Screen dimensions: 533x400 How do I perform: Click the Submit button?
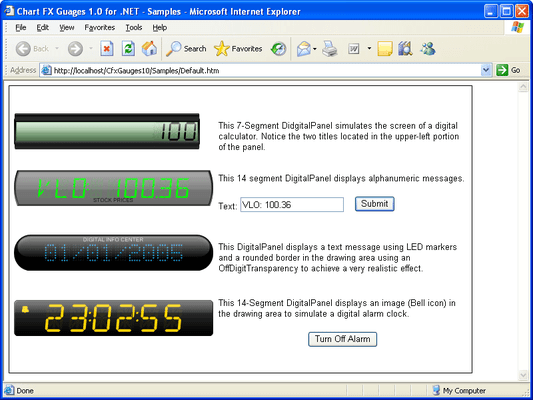click(375, 204)
